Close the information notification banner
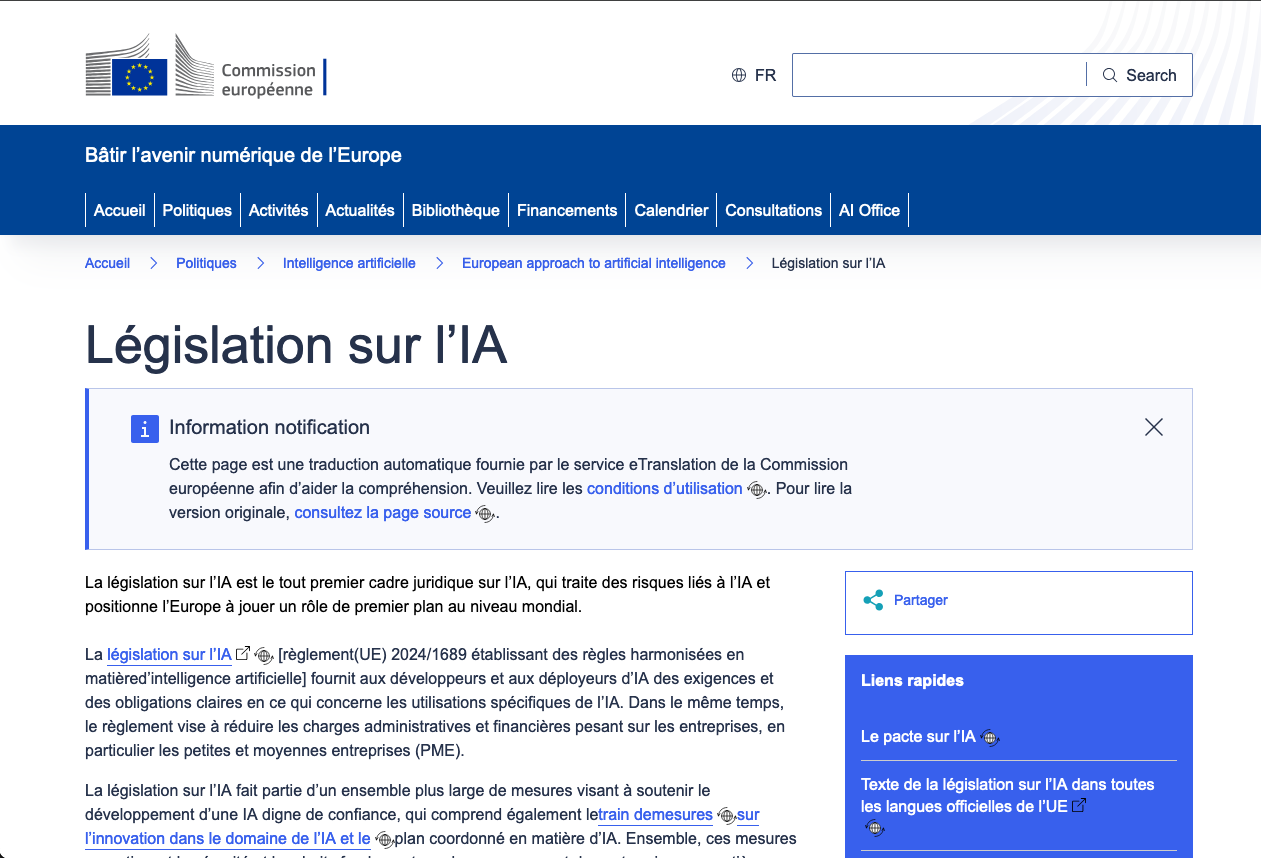Image resolution: width=1261 pixels, height=858 pixels. coord(1153,427)
